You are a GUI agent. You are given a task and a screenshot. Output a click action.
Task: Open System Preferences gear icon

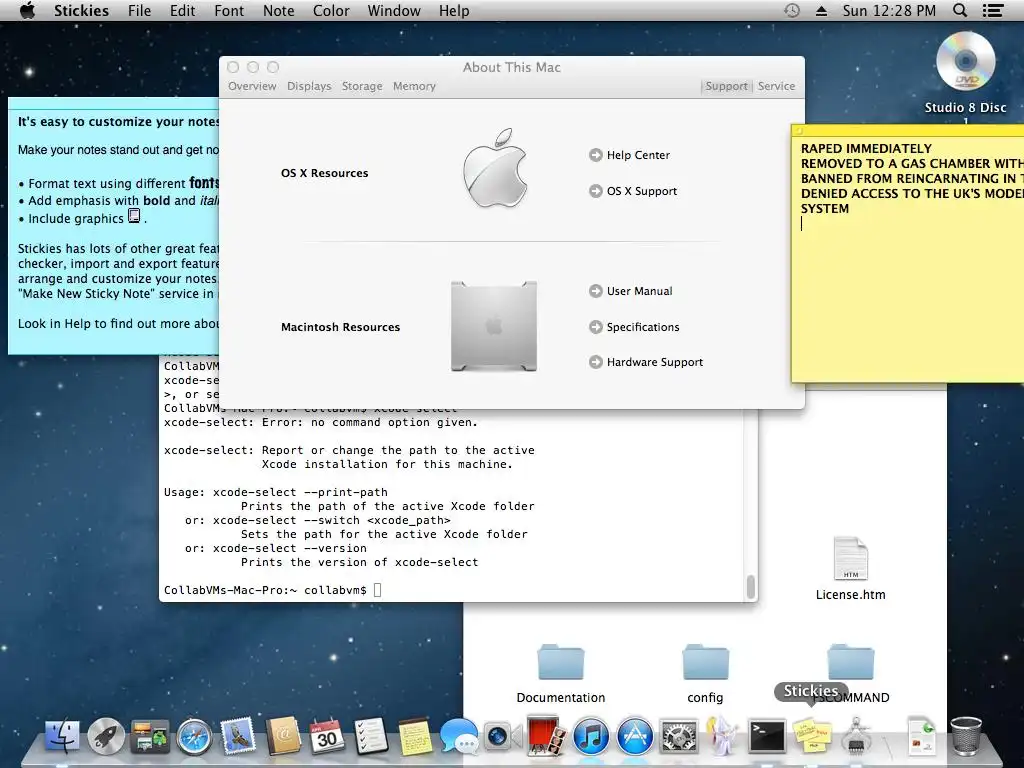[x=679, y=737]
